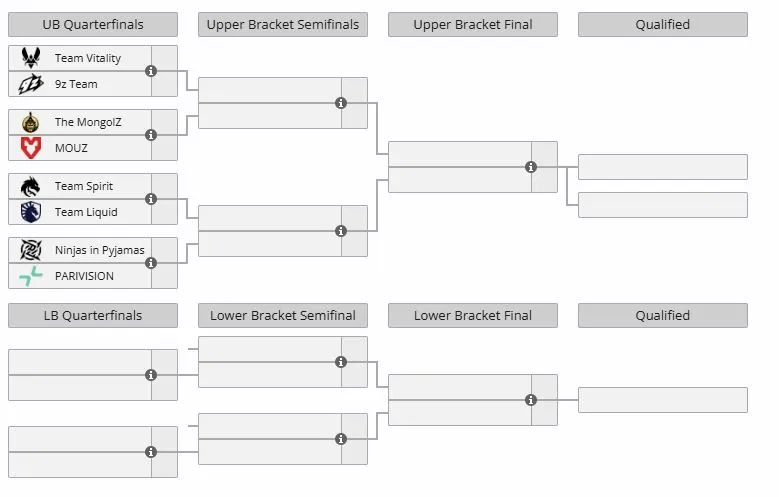Click the Upper Bracket Final info icon

pos(531,167)
